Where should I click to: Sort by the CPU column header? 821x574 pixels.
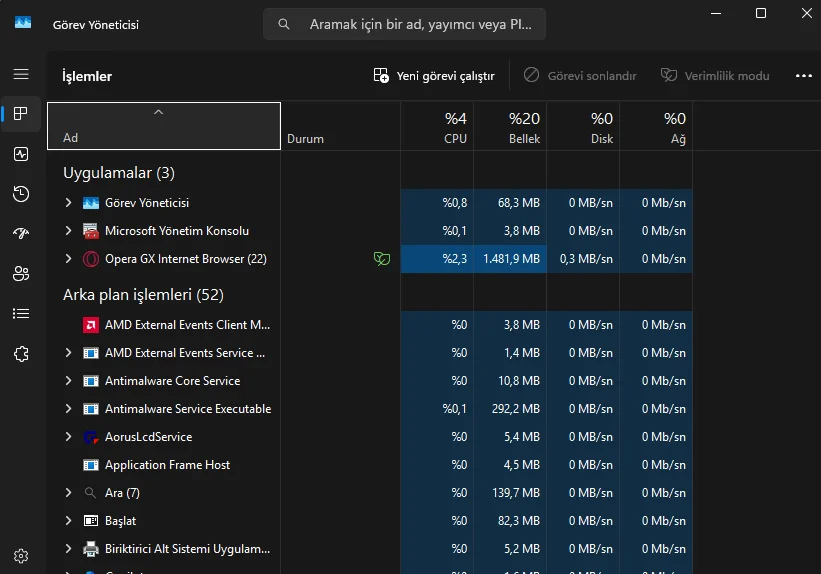click(437, 126)
